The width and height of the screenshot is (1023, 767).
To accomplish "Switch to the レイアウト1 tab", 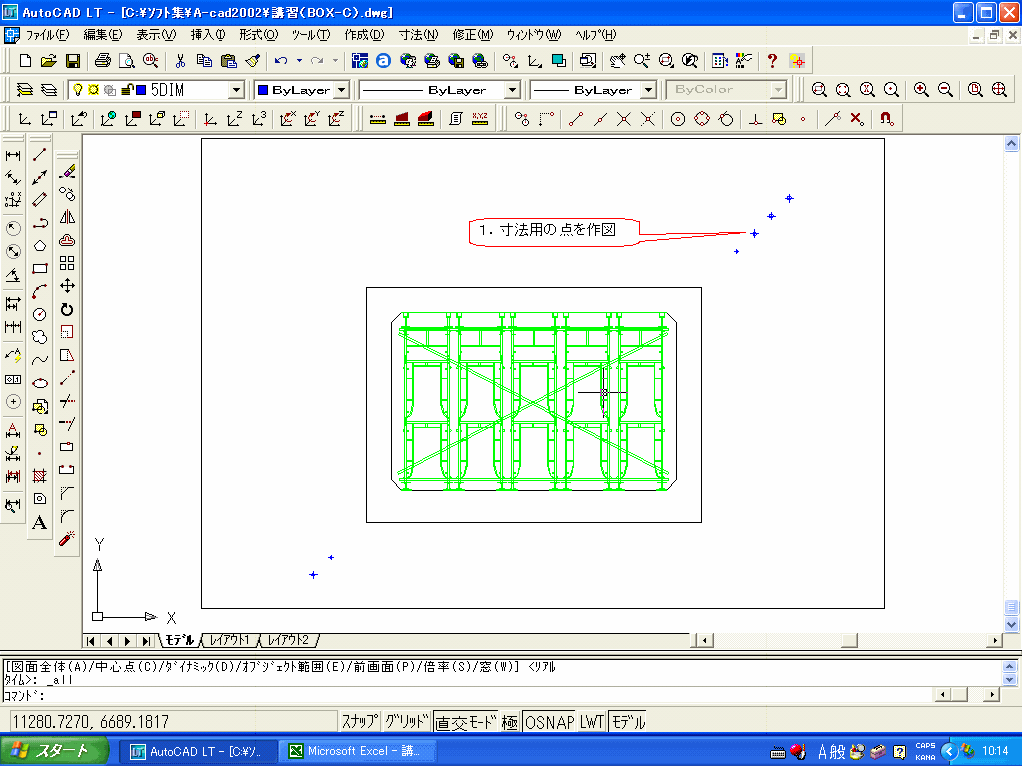I will point(230,640).
